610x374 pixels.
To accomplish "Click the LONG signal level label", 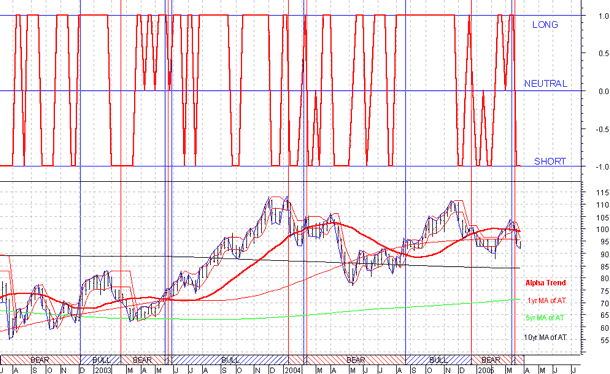I will [x=545, y=25].
